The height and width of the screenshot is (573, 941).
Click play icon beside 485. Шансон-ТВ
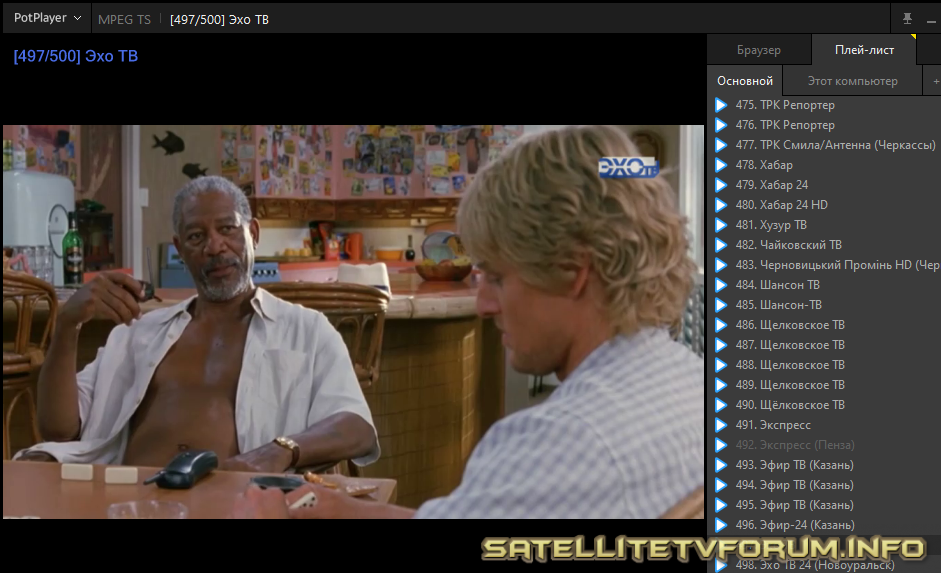click(x=721, y=305)
